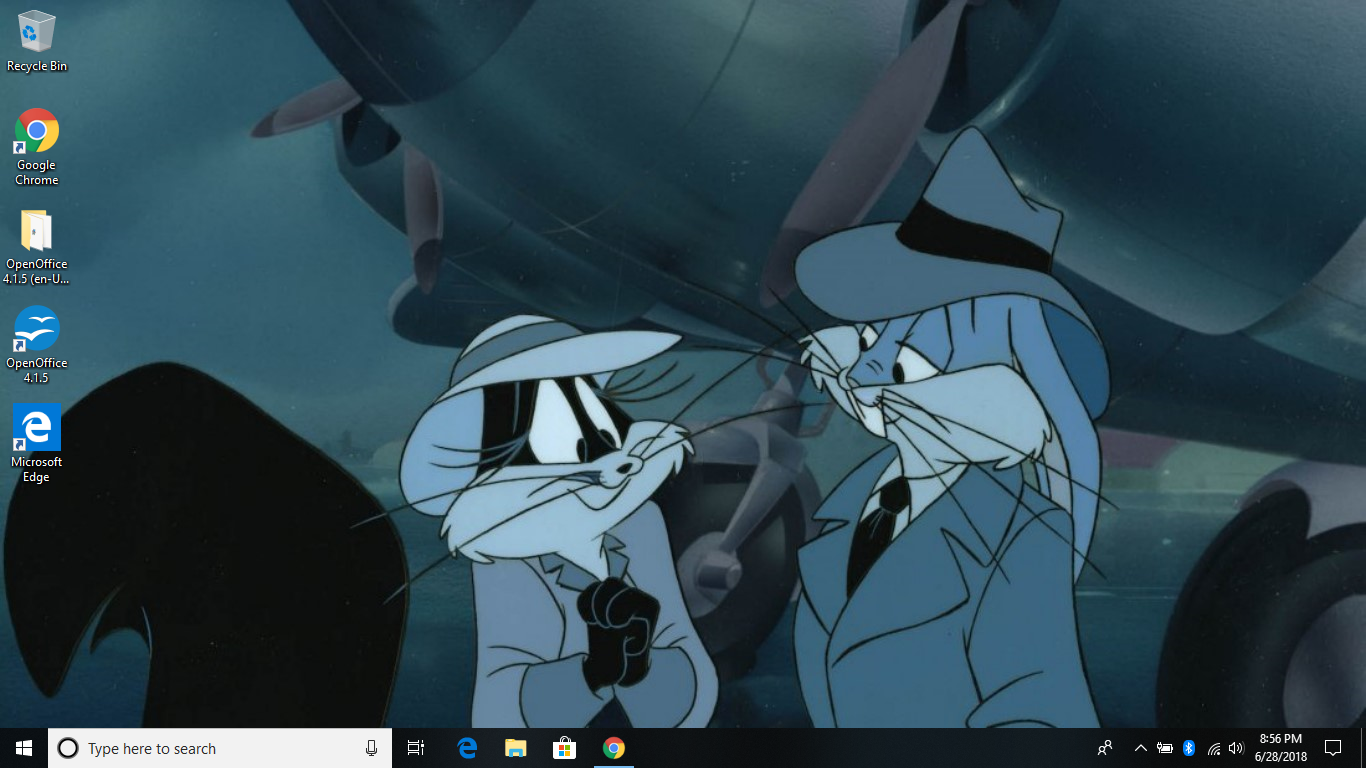Open Microsoft Store from the taskbar
This screenshot has width=1366, height=768.
pyautogui.click(x=564, y=748)
